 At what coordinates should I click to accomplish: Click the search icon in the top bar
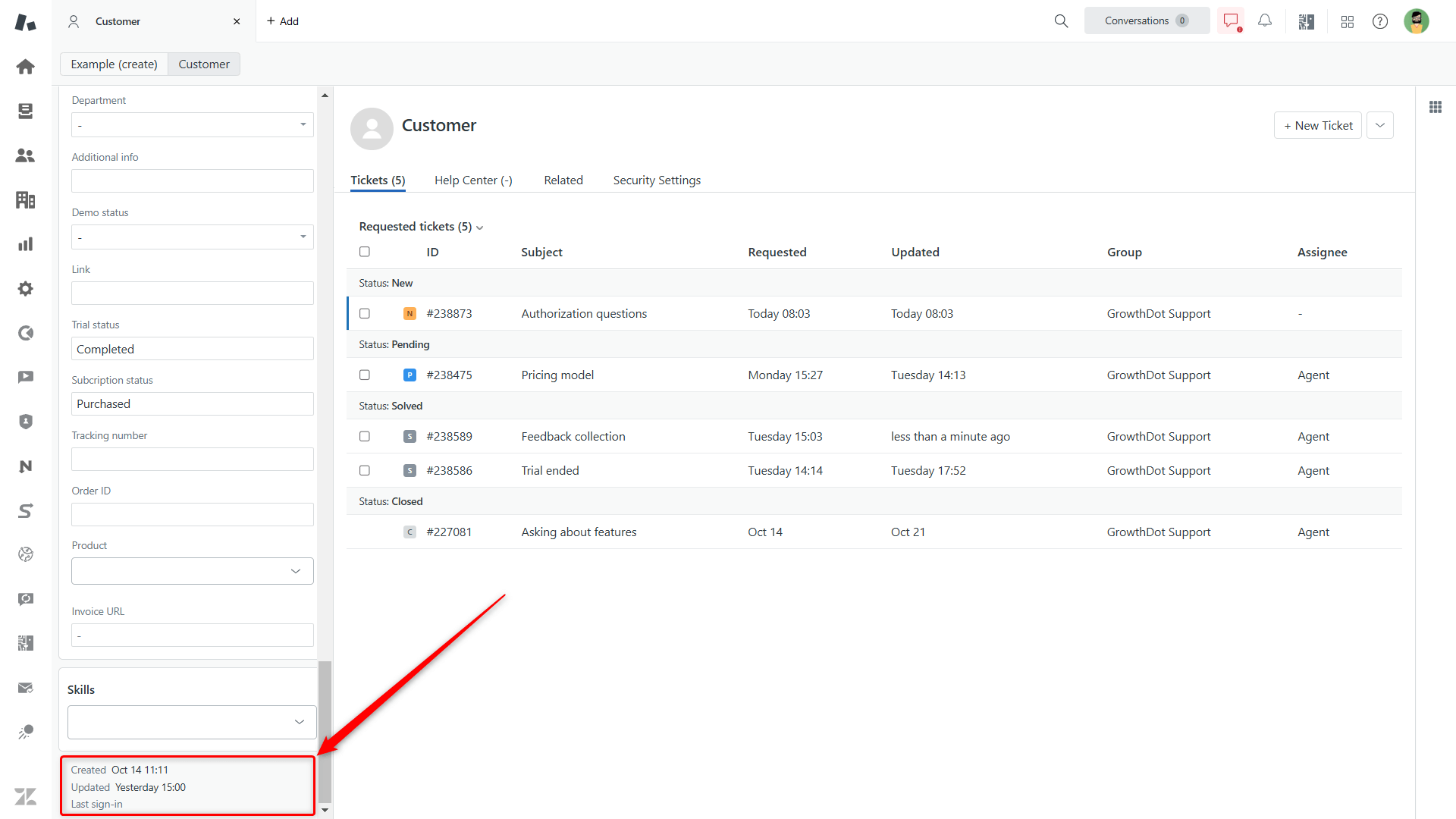click(1062, 21)
